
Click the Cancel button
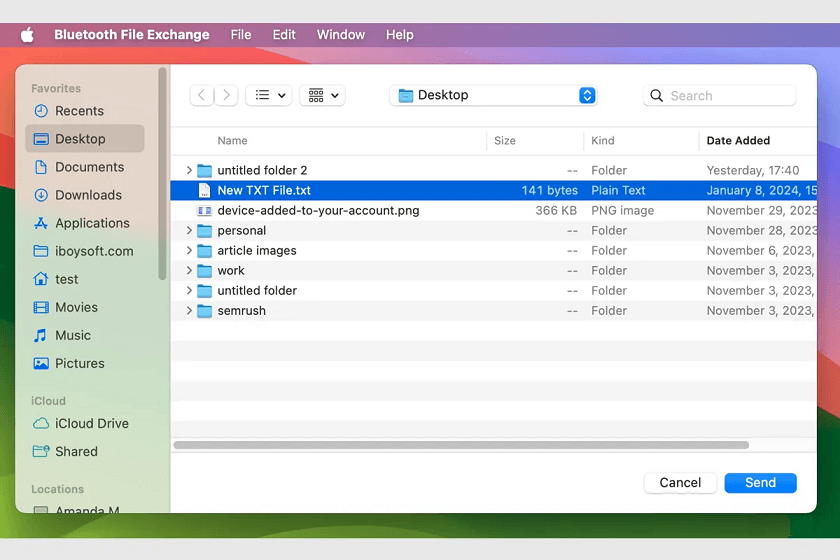click(x=680, y=483)
